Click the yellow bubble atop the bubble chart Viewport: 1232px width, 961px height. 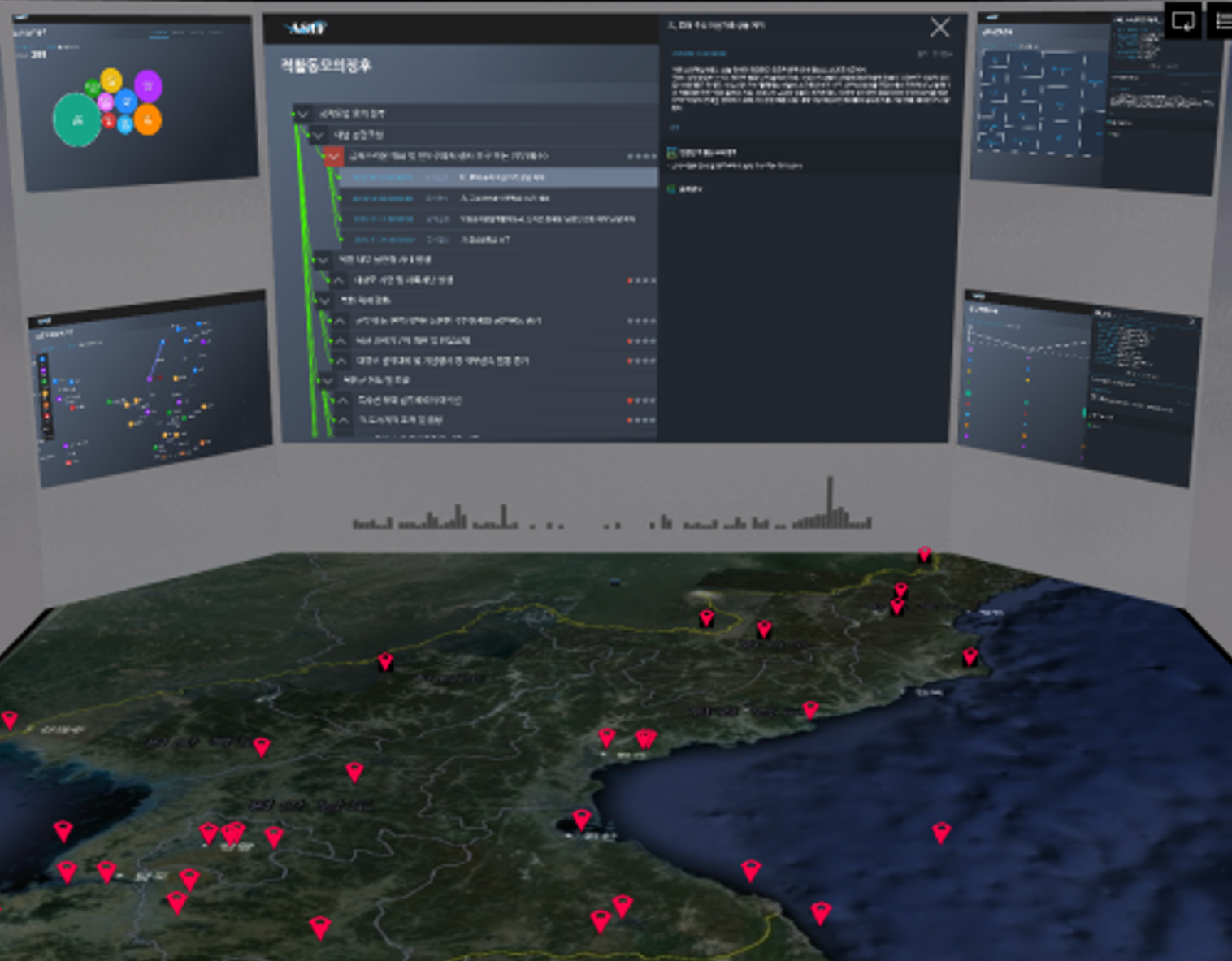tap(111, 80)
